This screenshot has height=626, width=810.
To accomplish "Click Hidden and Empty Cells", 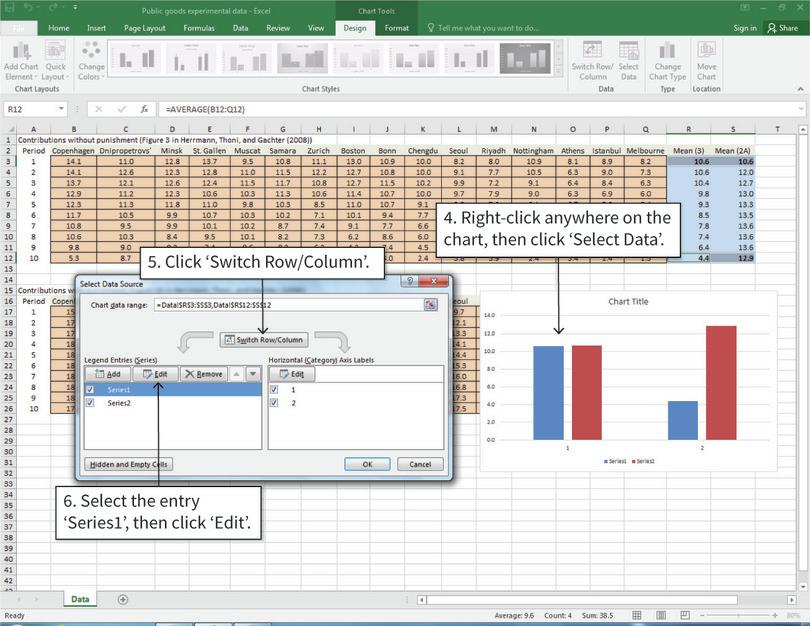I will tap(130, 463).
